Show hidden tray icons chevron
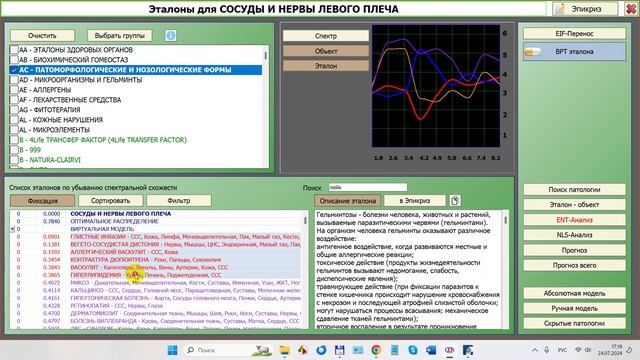640x360 pixels. point(535,350)
